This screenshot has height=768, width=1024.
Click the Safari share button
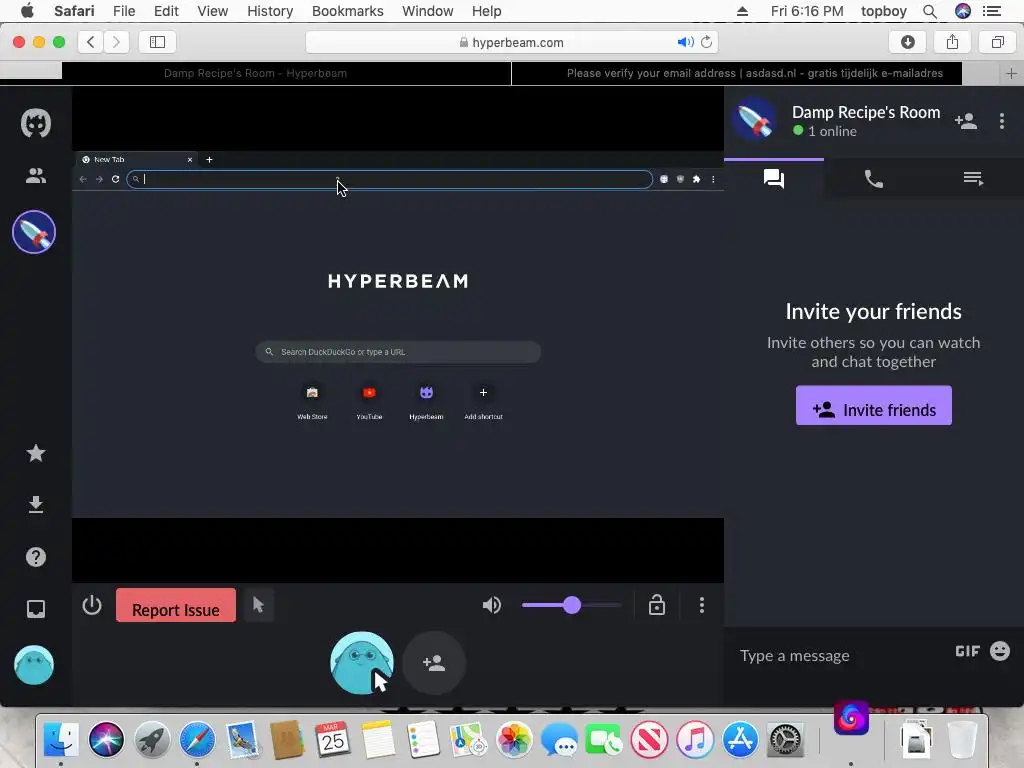953,42
